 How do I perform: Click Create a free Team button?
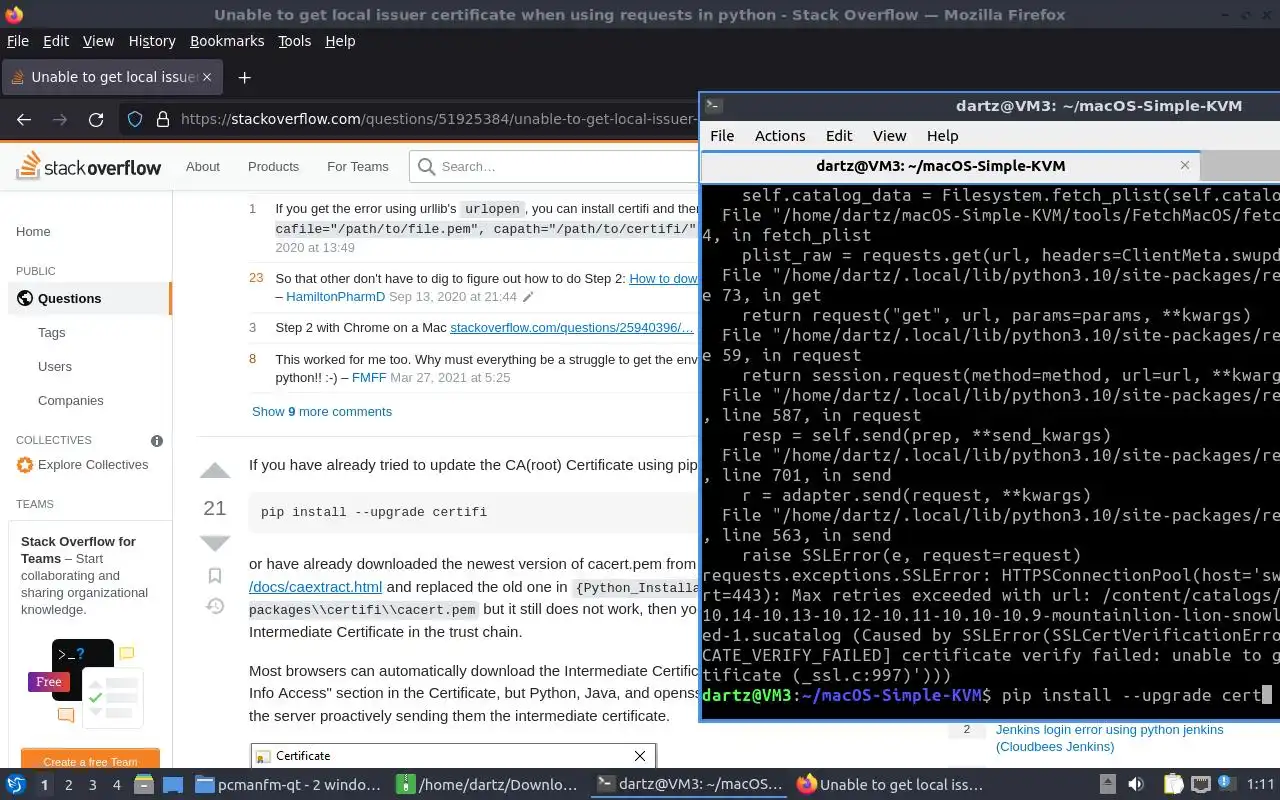[90, 760]
